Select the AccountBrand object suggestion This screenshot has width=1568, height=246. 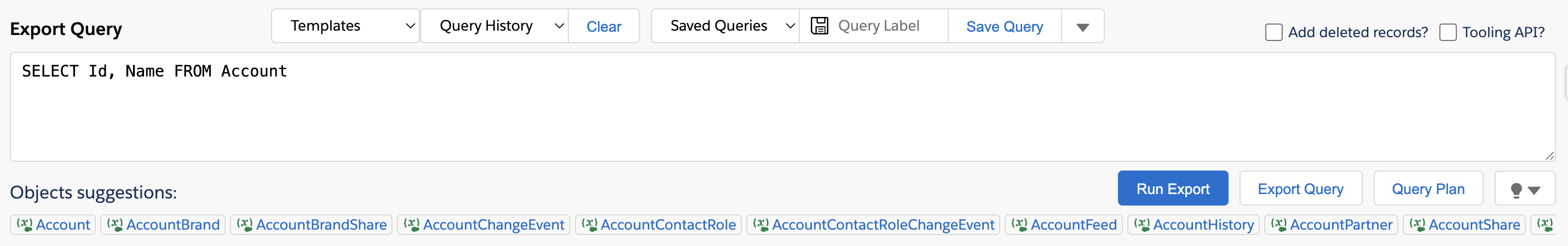pos(163,224)
